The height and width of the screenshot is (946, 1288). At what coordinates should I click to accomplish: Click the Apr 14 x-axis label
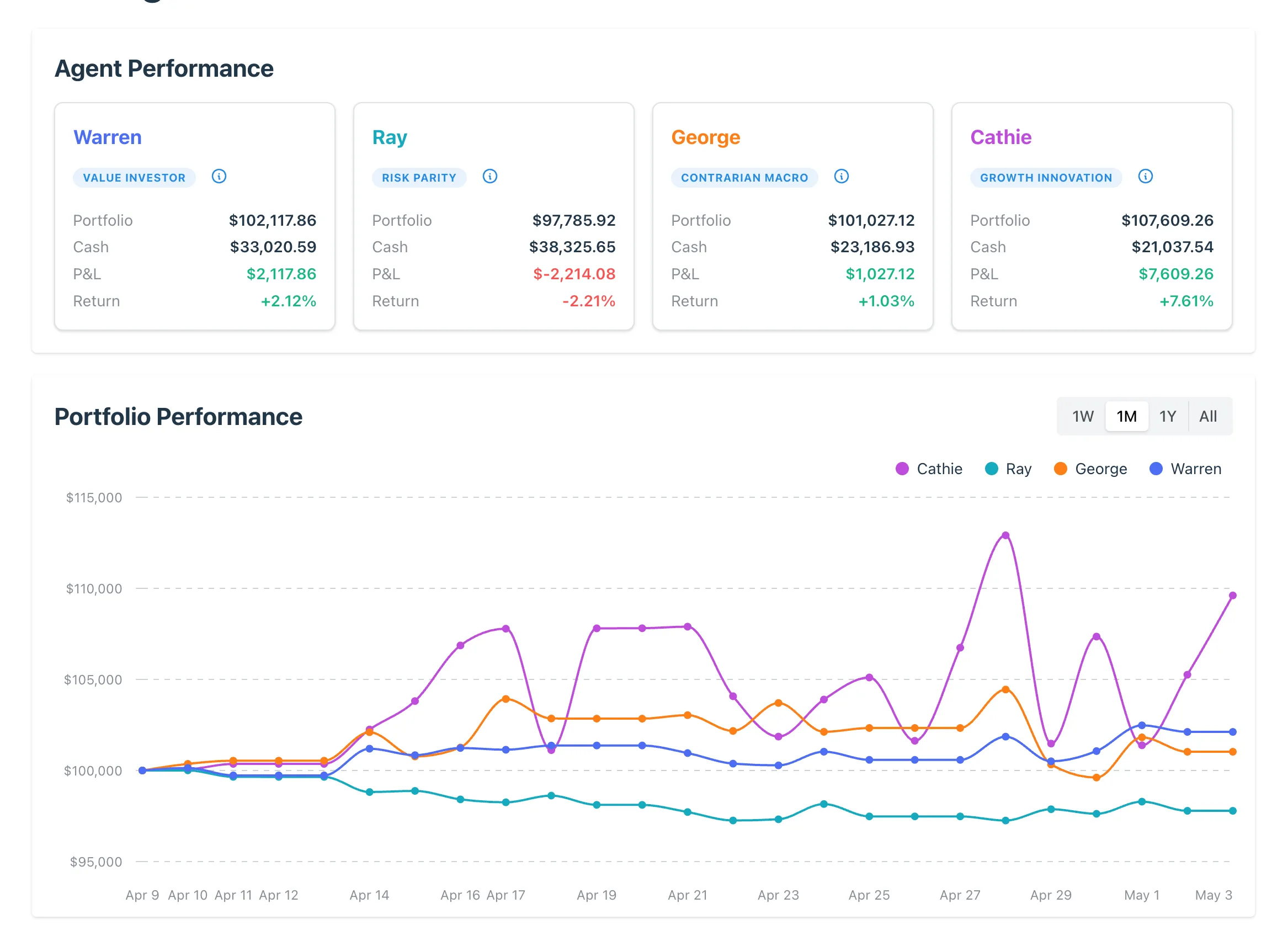click(369, 895)
